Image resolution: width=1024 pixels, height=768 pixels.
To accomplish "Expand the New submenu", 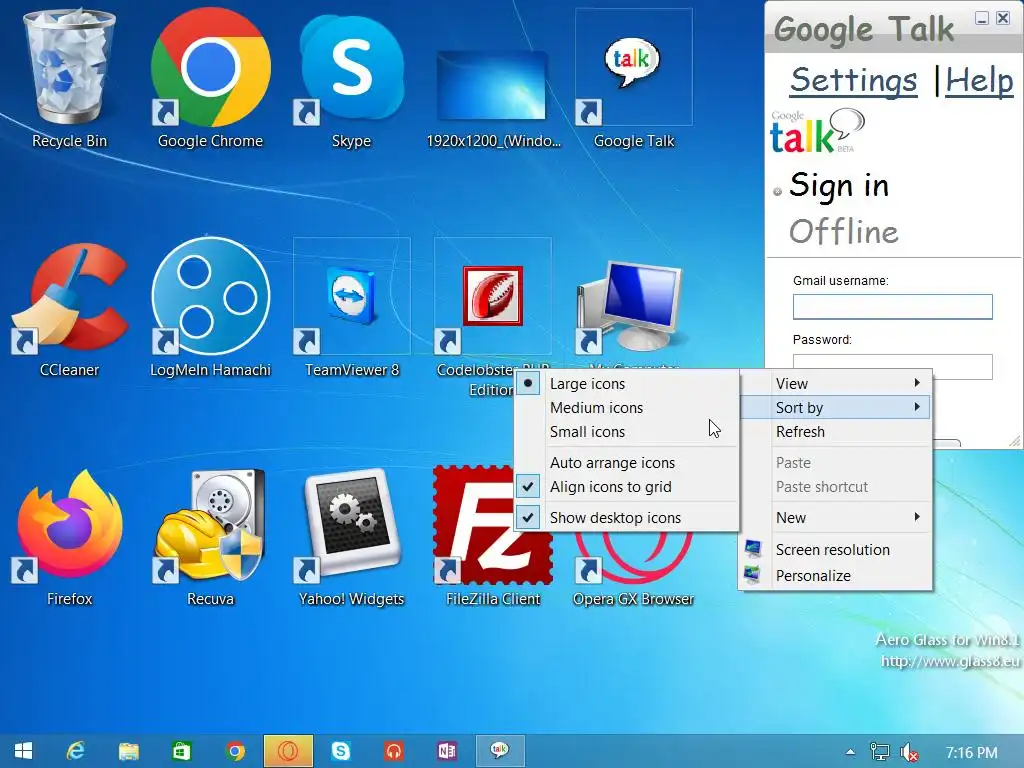I will point(835,517).
